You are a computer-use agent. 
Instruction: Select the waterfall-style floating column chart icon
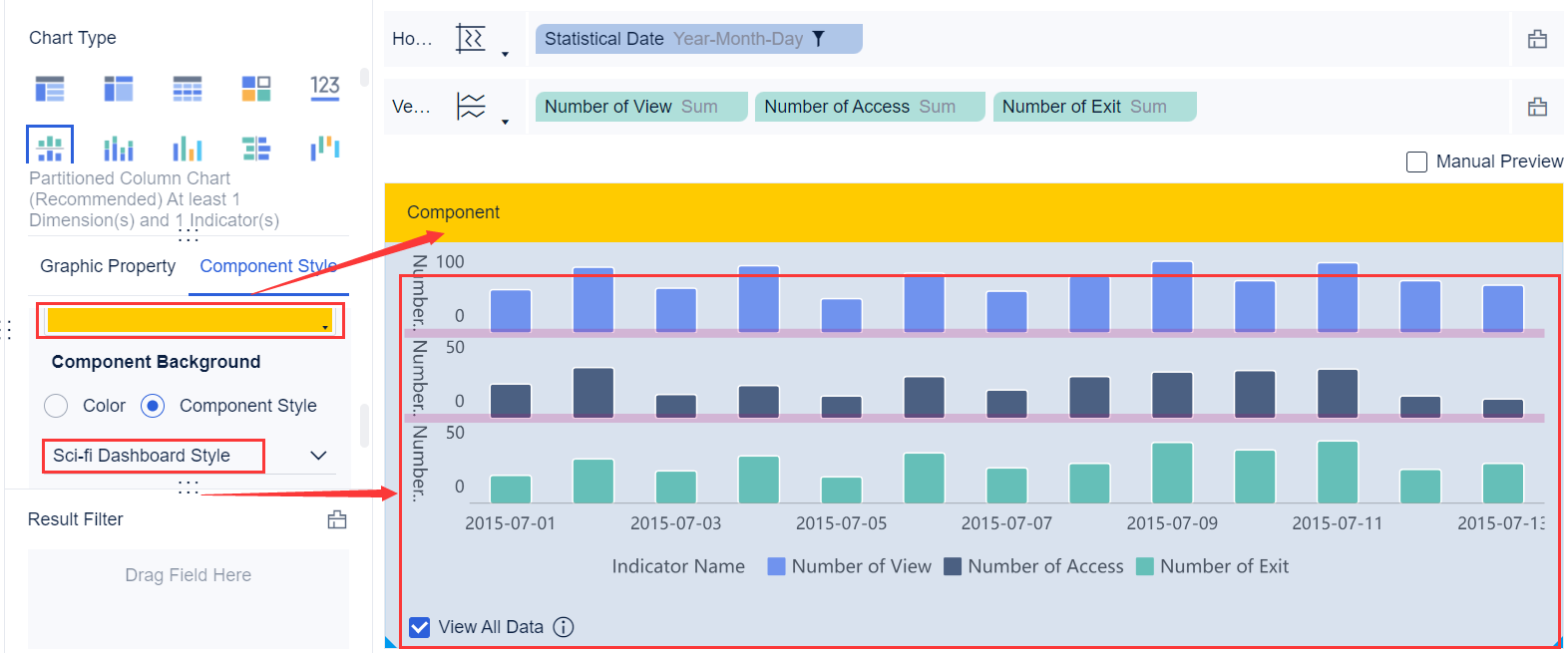point(325,148)
